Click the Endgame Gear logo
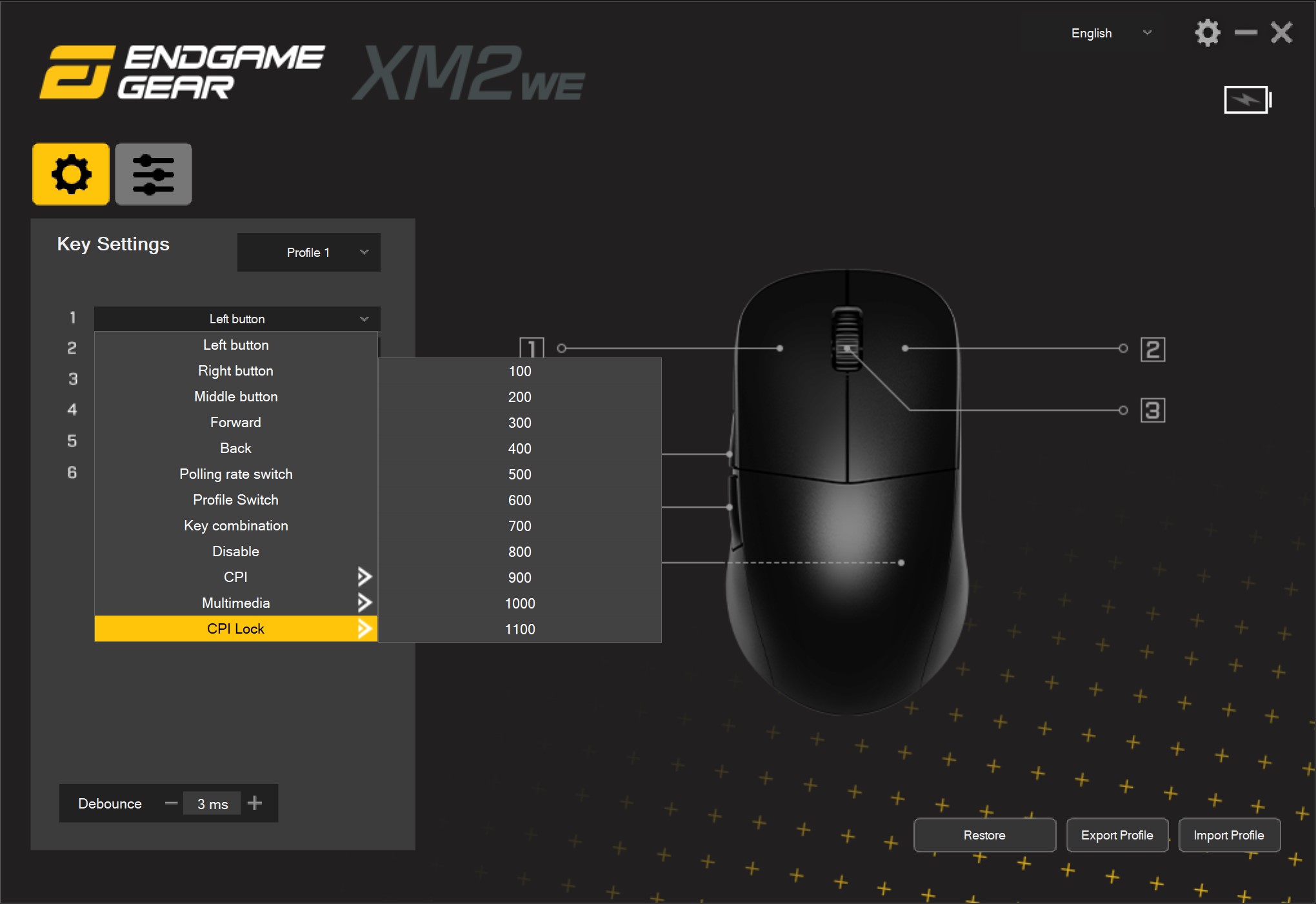 (x=181, y=72)
